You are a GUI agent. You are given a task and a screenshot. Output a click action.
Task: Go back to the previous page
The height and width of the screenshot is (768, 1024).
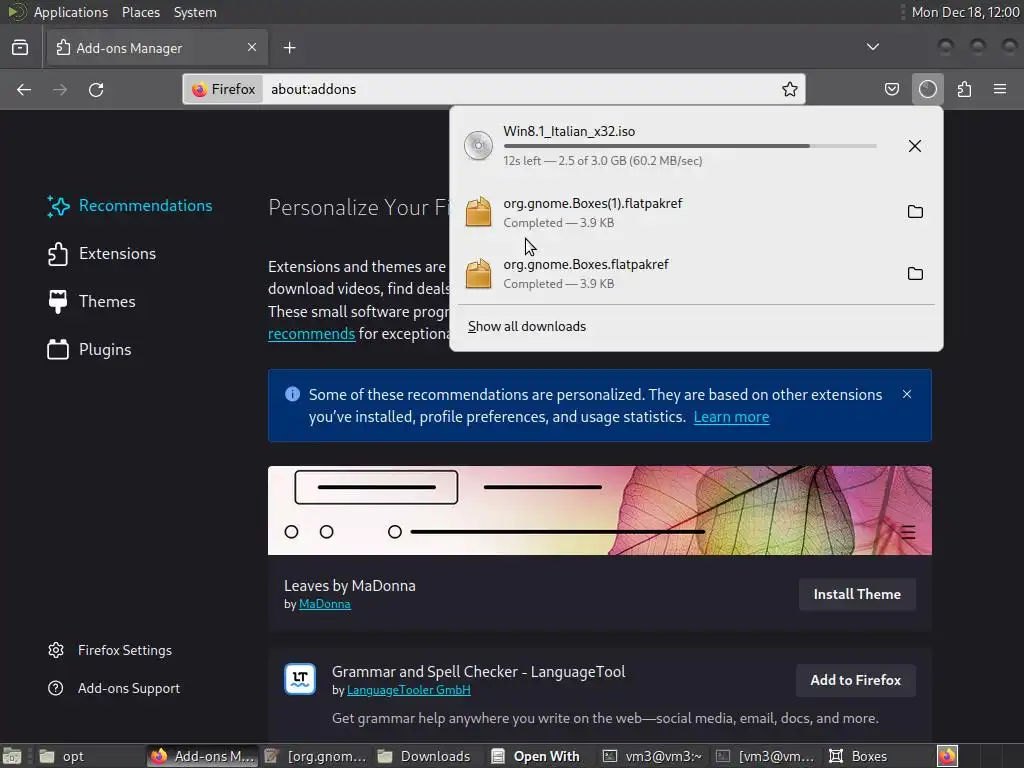pyautogui.click(x=24, y=89)
